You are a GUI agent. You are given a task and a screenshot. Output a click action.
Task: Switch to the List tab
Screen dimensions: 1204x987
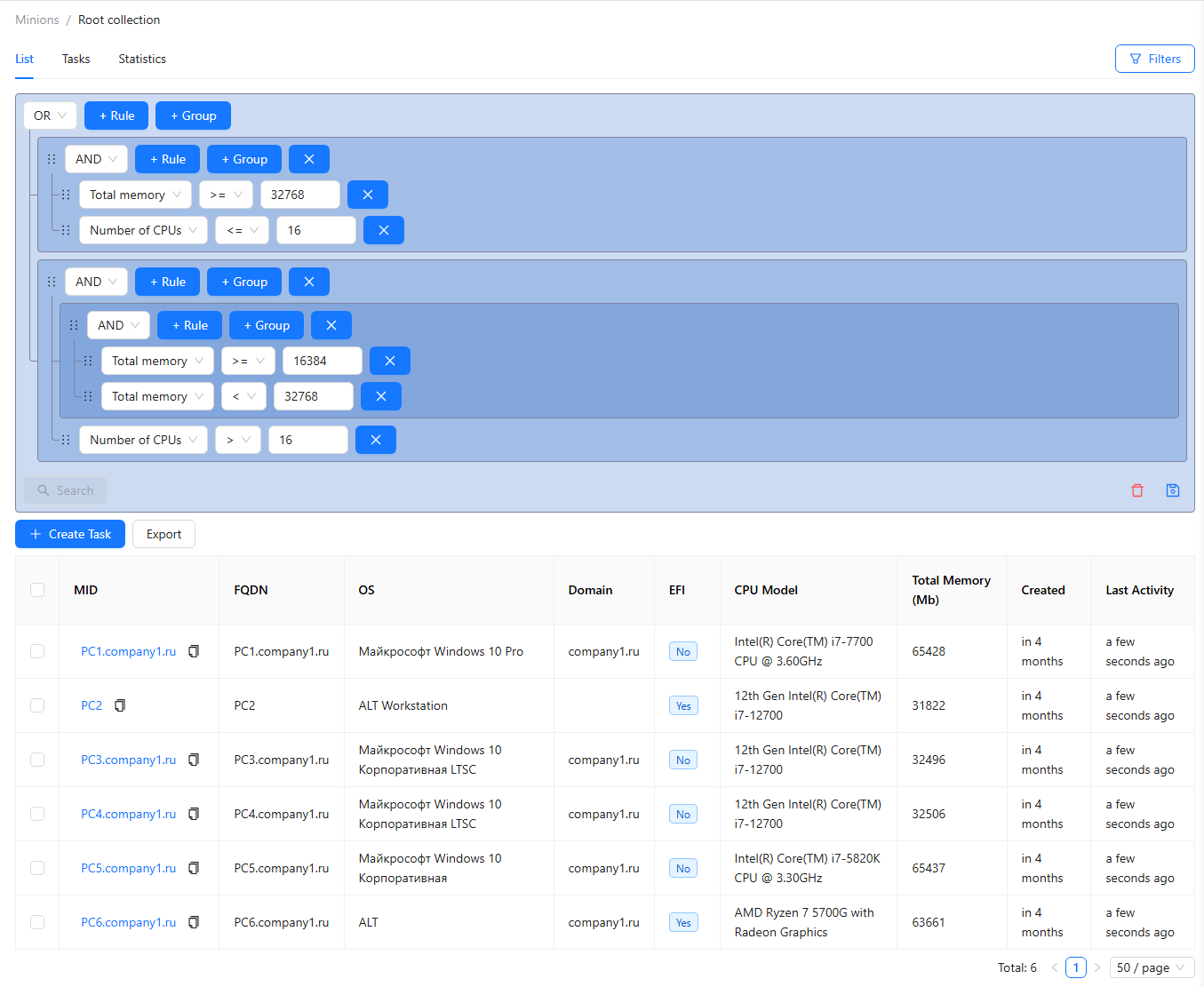[24, 59]
